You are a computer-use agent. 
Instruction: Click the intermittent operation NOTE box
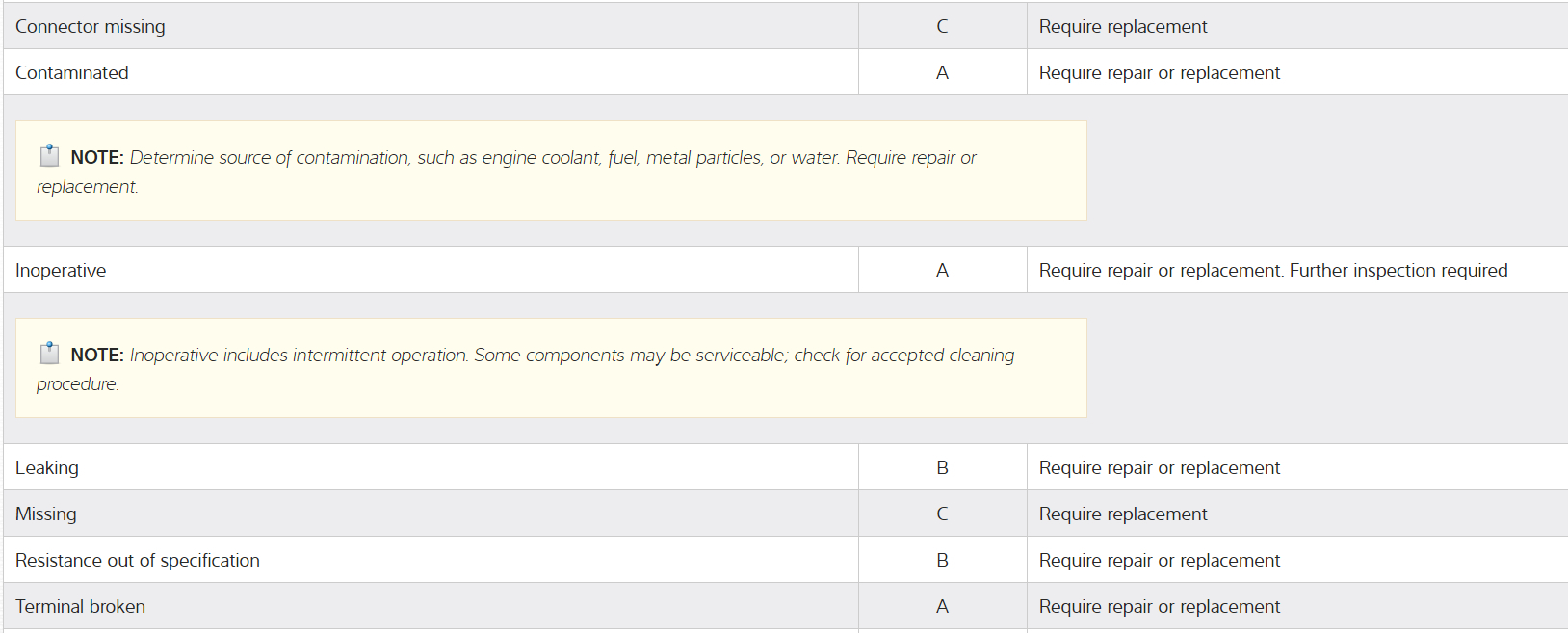(551, 369)
